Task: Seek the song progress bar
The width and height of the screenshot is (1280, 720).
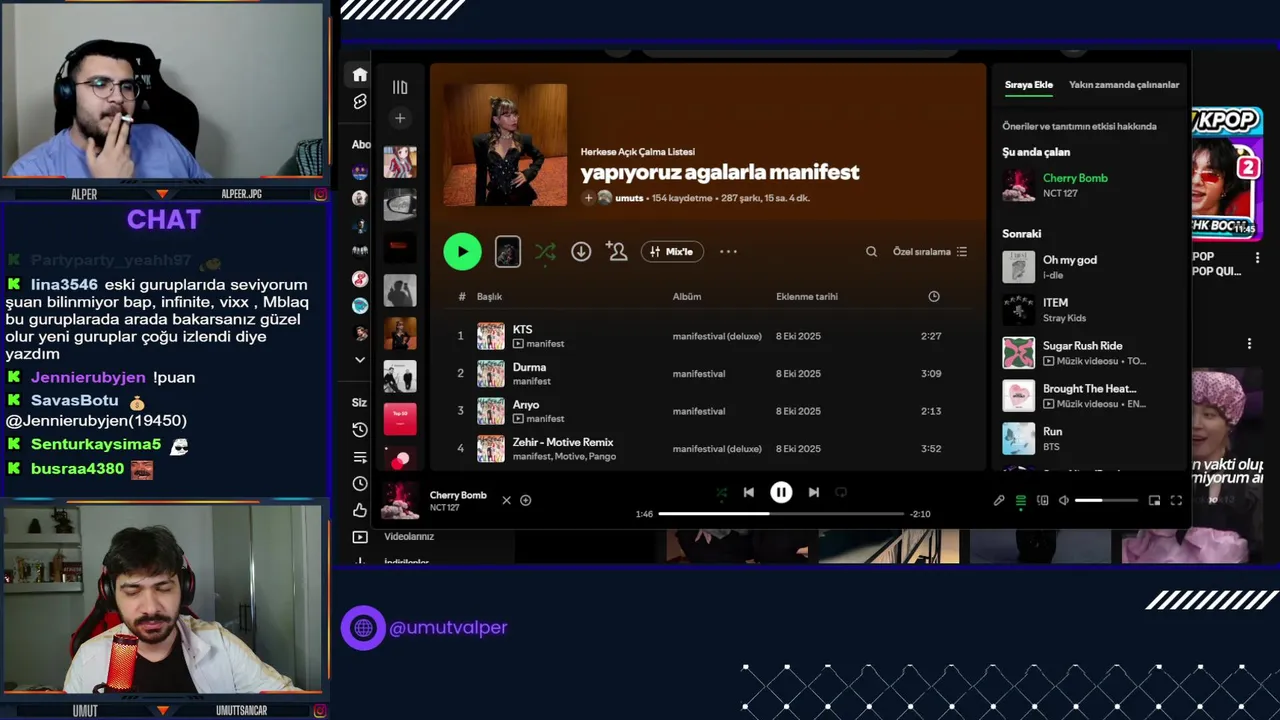Action: click(x=781, y=514)
